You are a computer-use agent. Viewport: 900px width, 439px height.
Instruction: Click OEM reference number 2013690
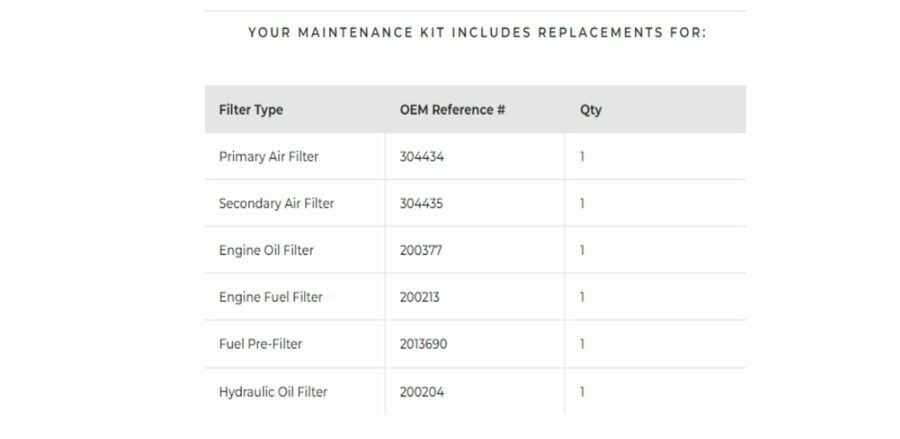[423, 344]
